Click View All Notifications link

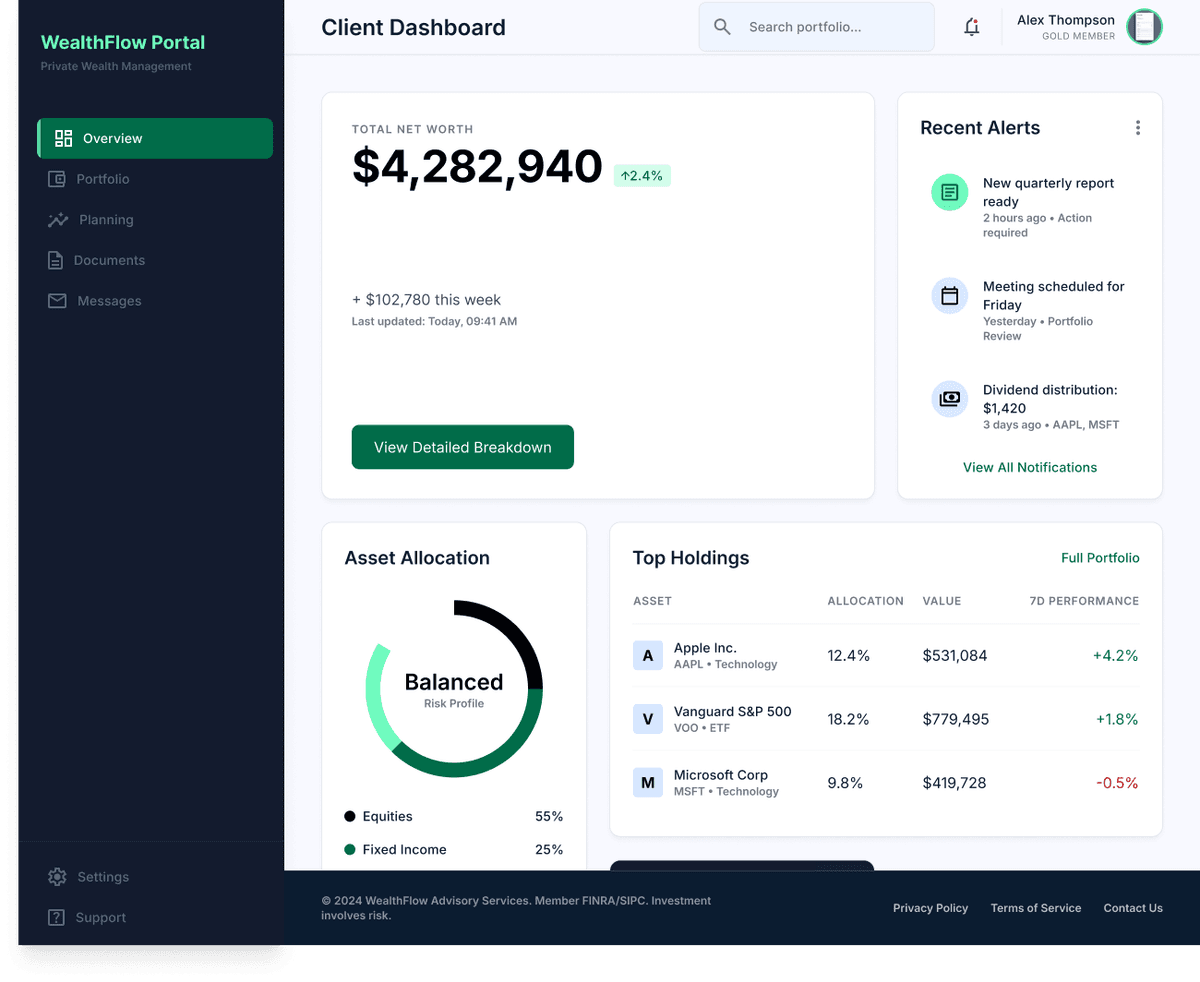click(1030, 467)
